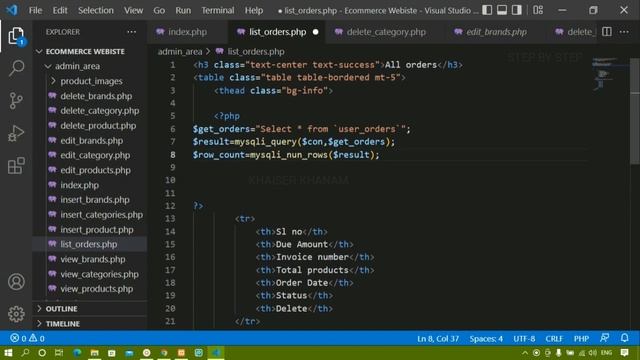Image resolution: width=640 pixels, height=360 pixels.
Task: Close unsaved list_orders.php tab dot
Action: (316, 32)
